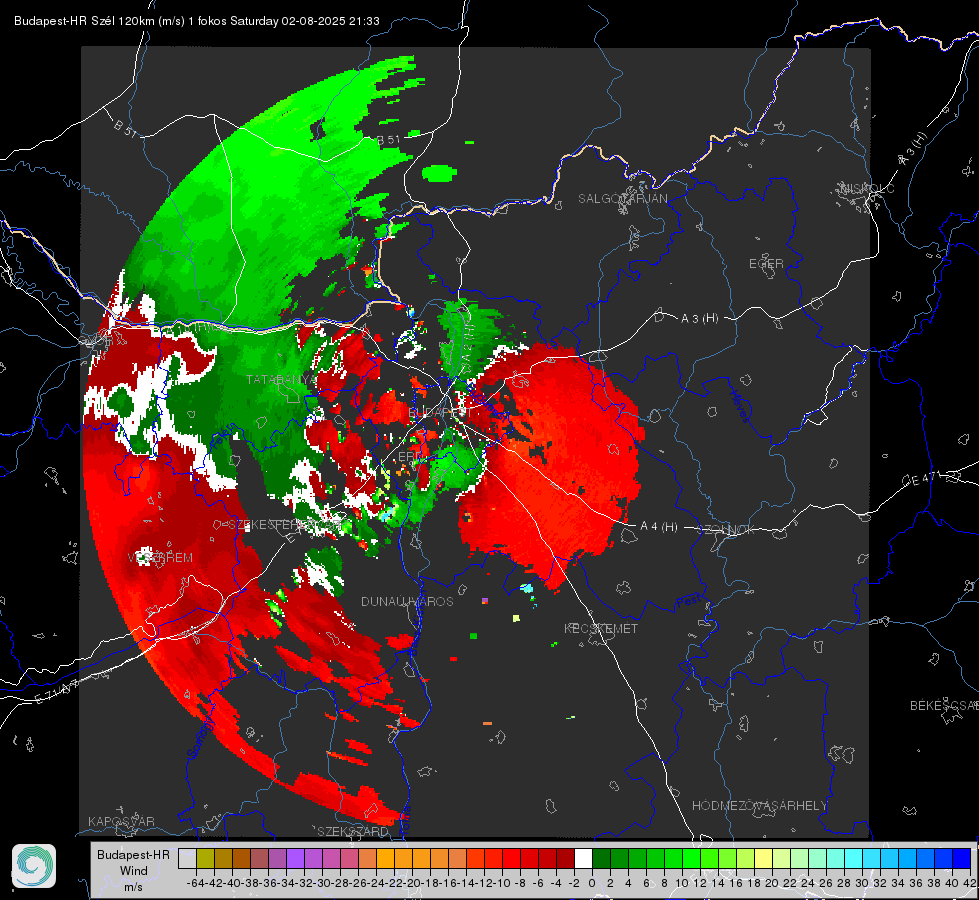Screen dimensions: 979x900
Task: Pick the light gray swatch left of -64
Action: pyautogui.click(x=187, y=858)
